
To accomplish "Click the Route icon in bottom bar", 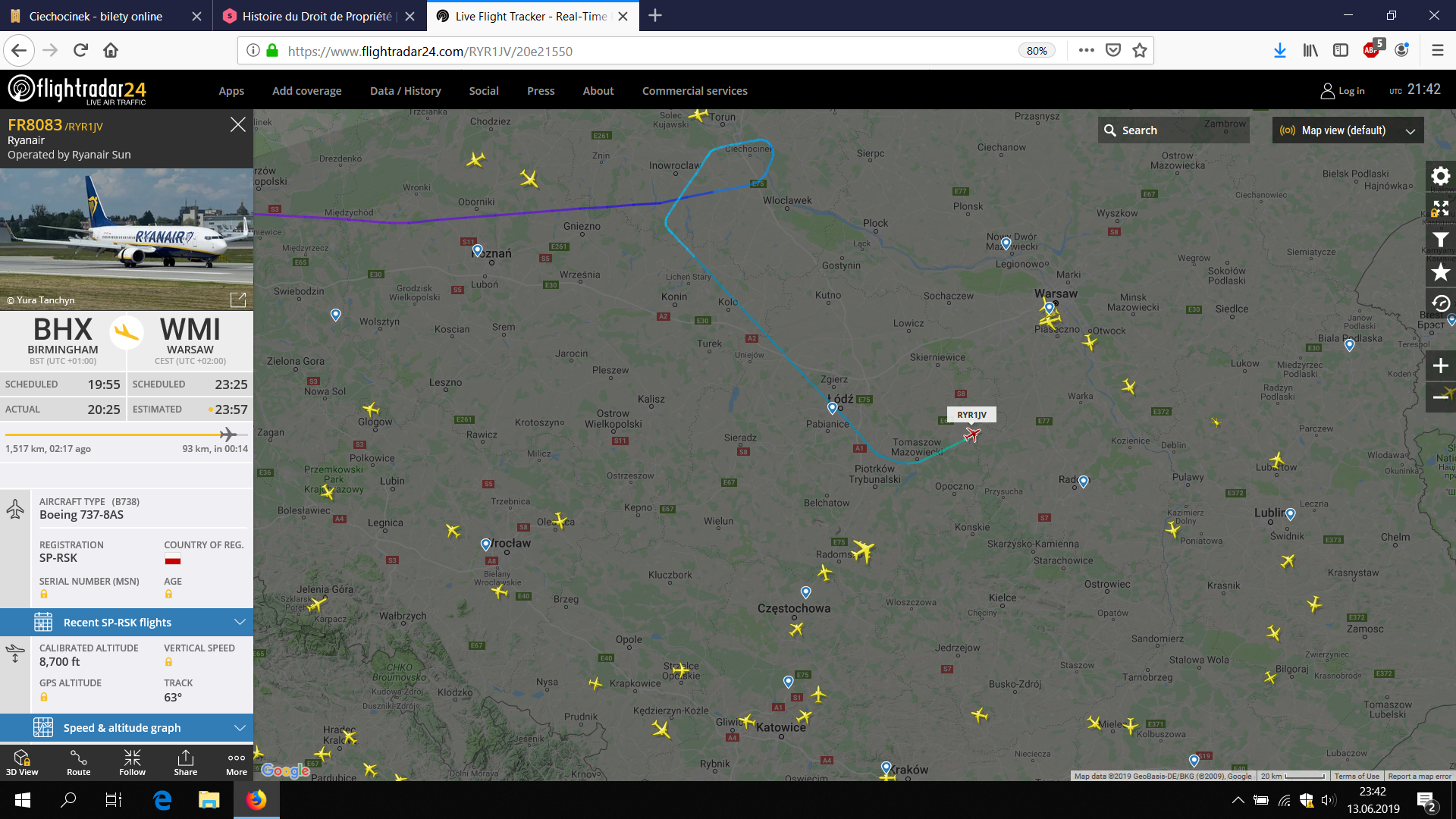I will (x=78, y=762).
